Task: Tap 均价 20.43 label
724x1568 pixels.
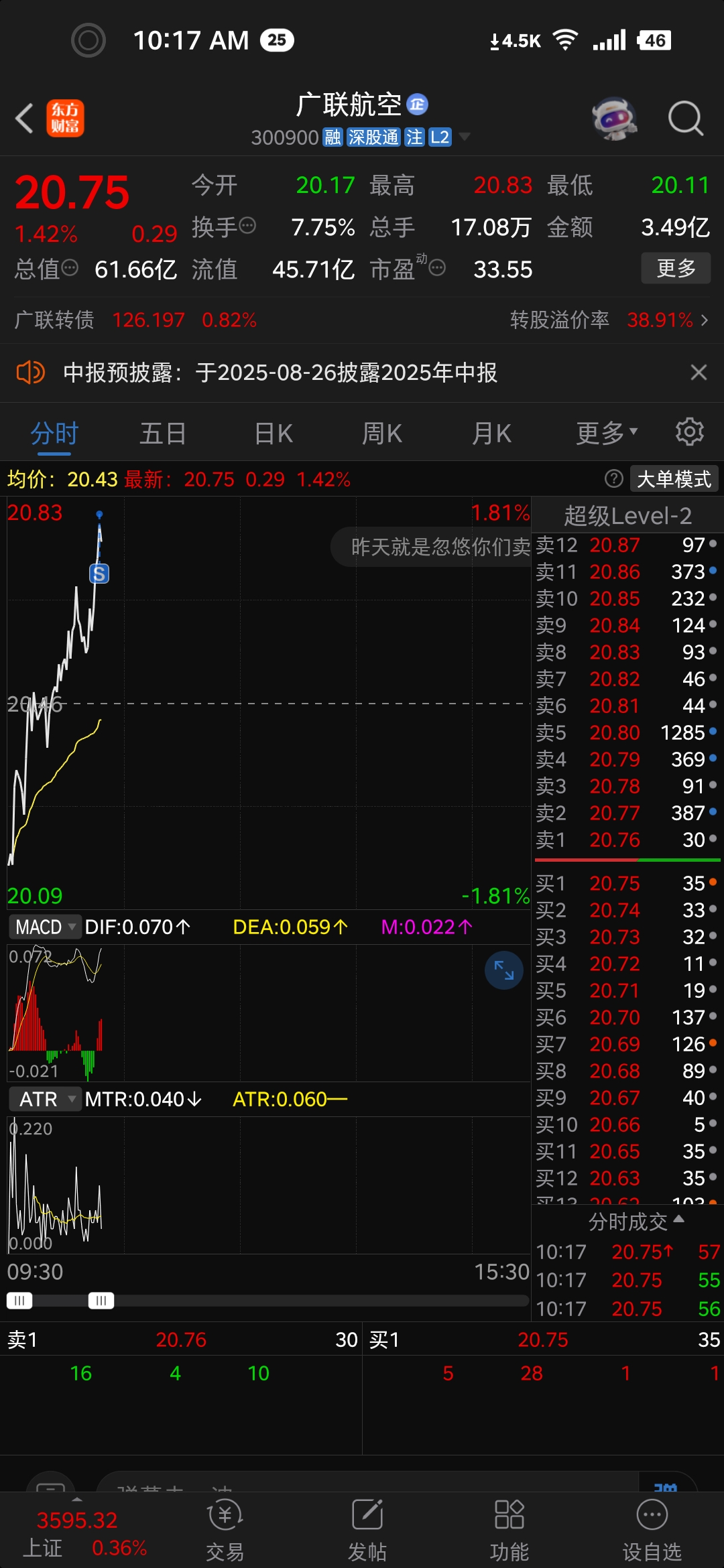Action: click(x=62, y=479)
